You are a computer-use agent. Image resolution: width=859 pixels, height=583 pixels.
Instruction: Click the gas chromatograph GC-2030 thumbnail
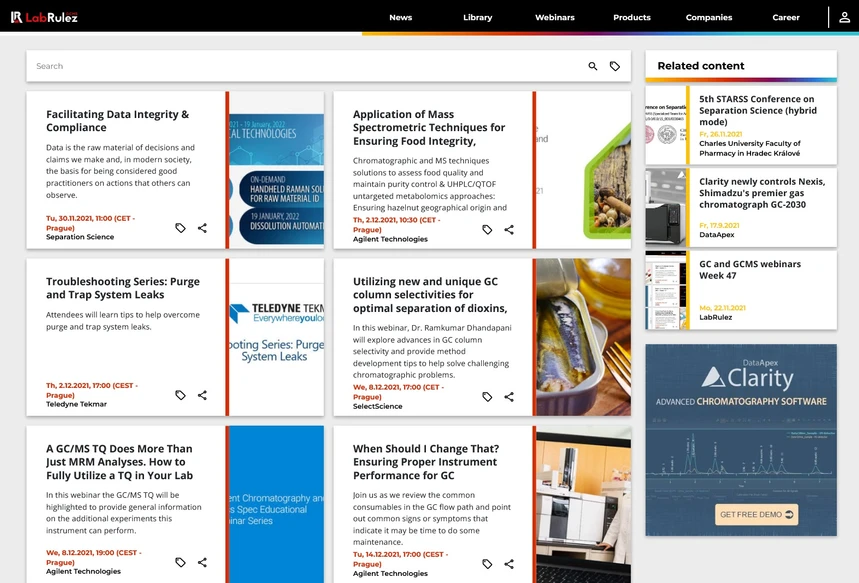click(665, 208)
